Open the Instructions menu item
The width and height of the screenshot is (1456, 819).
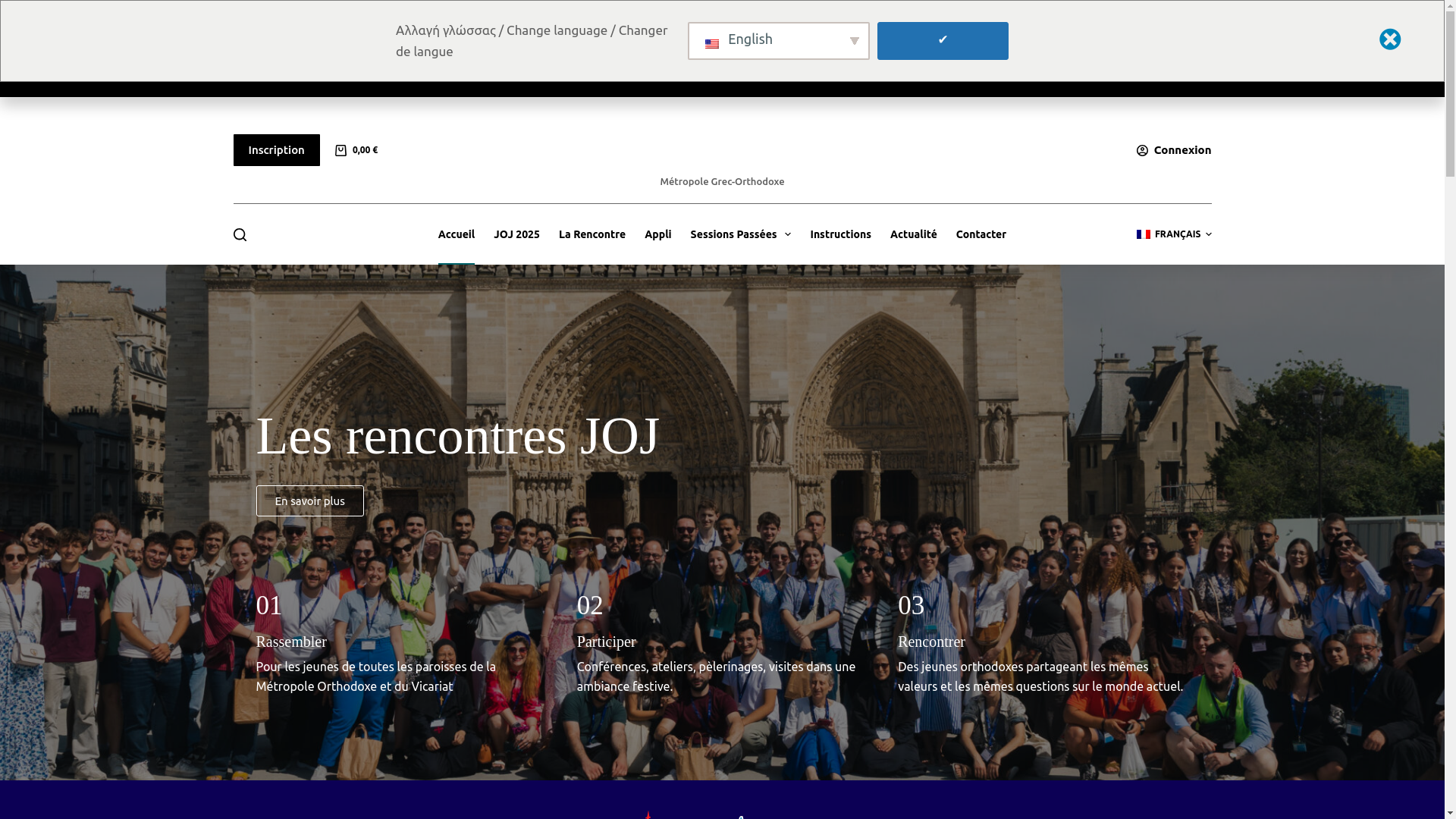840,234
